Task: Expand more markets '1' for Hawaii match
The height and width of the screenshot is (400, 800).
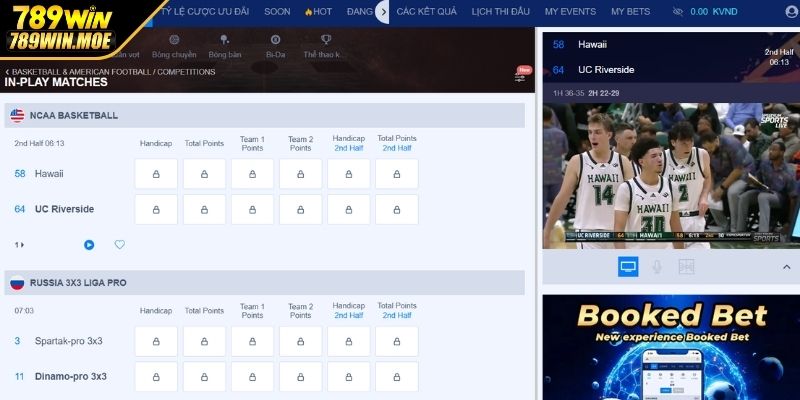Action: (x=19, y=245)
